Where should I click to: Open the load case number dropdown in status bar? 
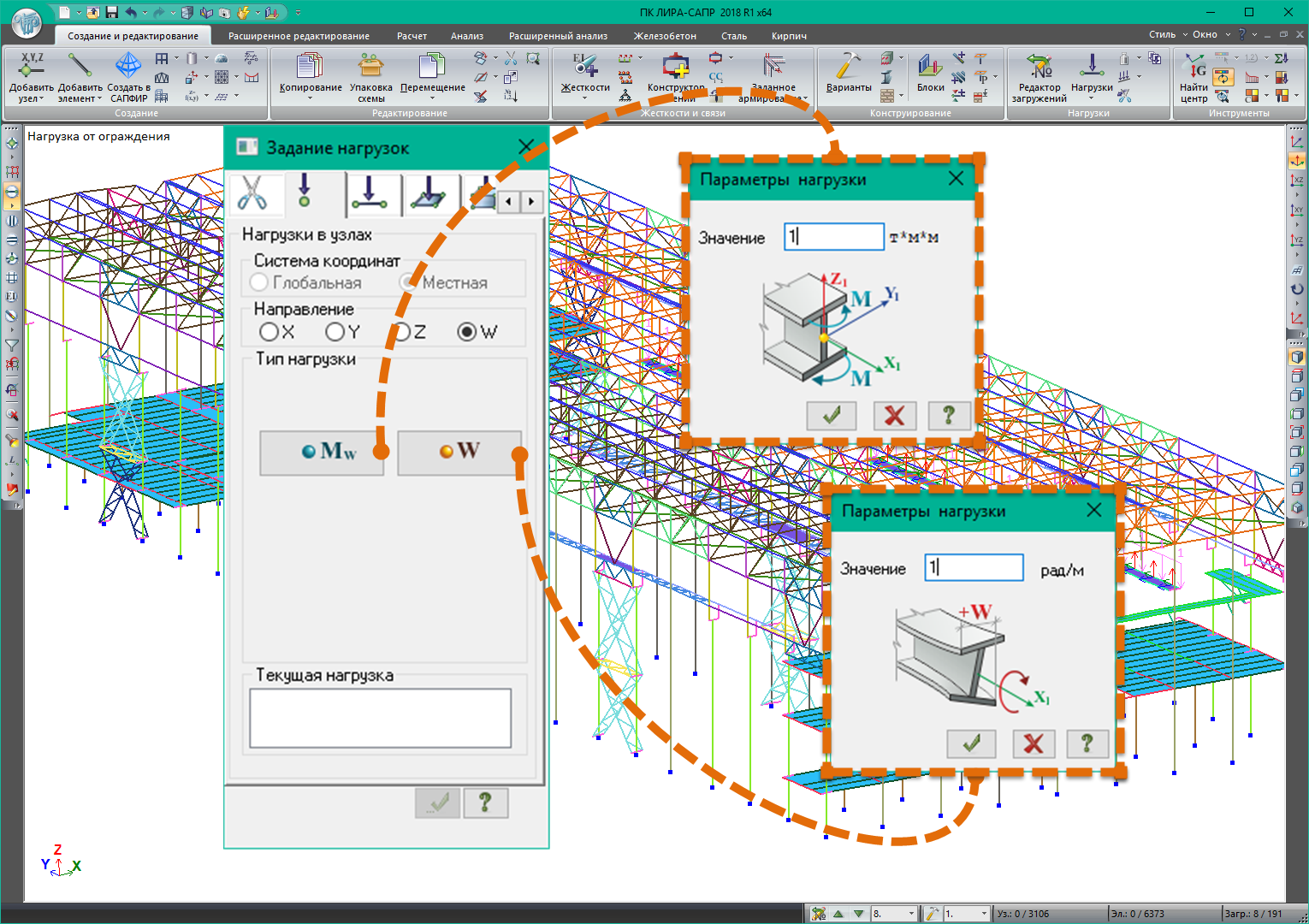911,914
